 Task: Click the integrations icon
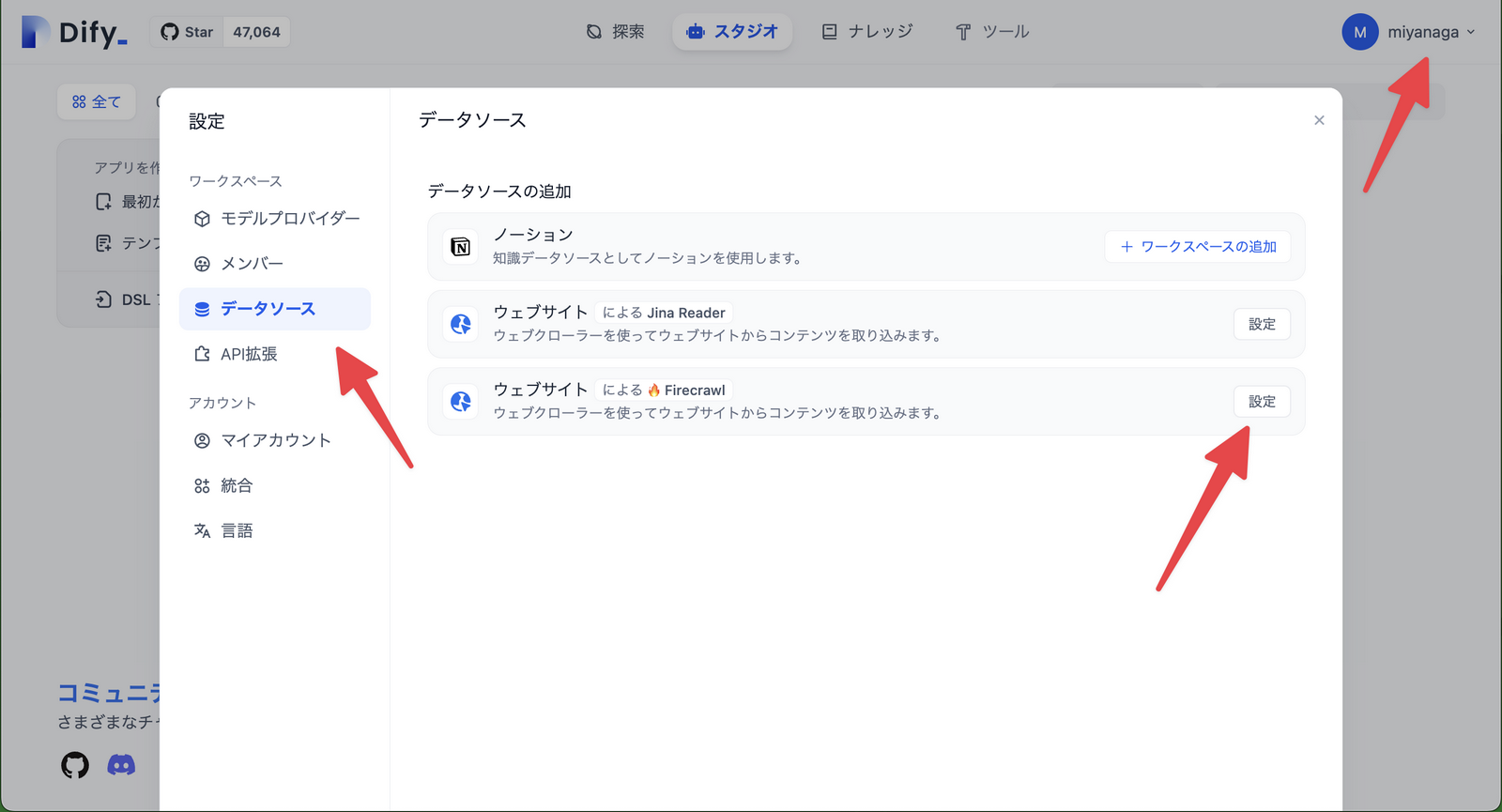tap(202, 485)
